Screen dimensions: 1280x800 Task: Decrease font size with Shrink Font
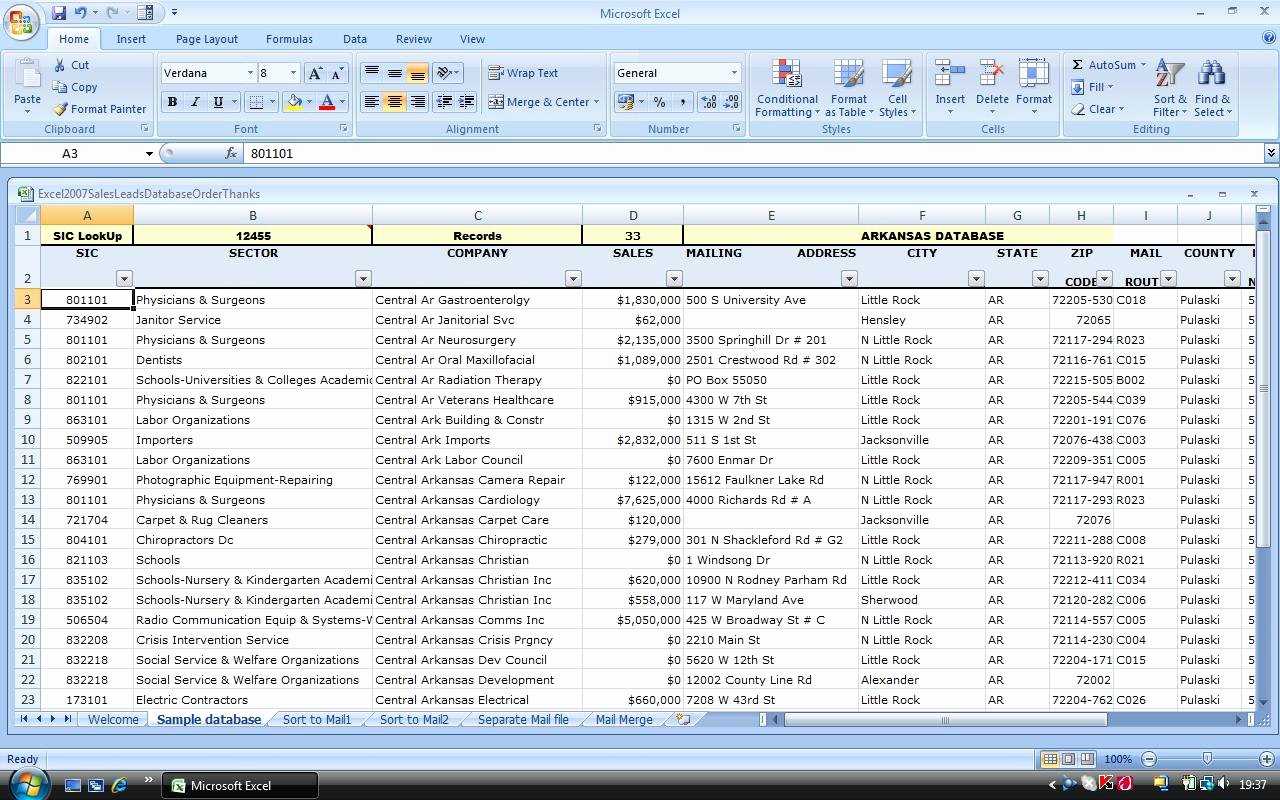[x=337, y=73]
